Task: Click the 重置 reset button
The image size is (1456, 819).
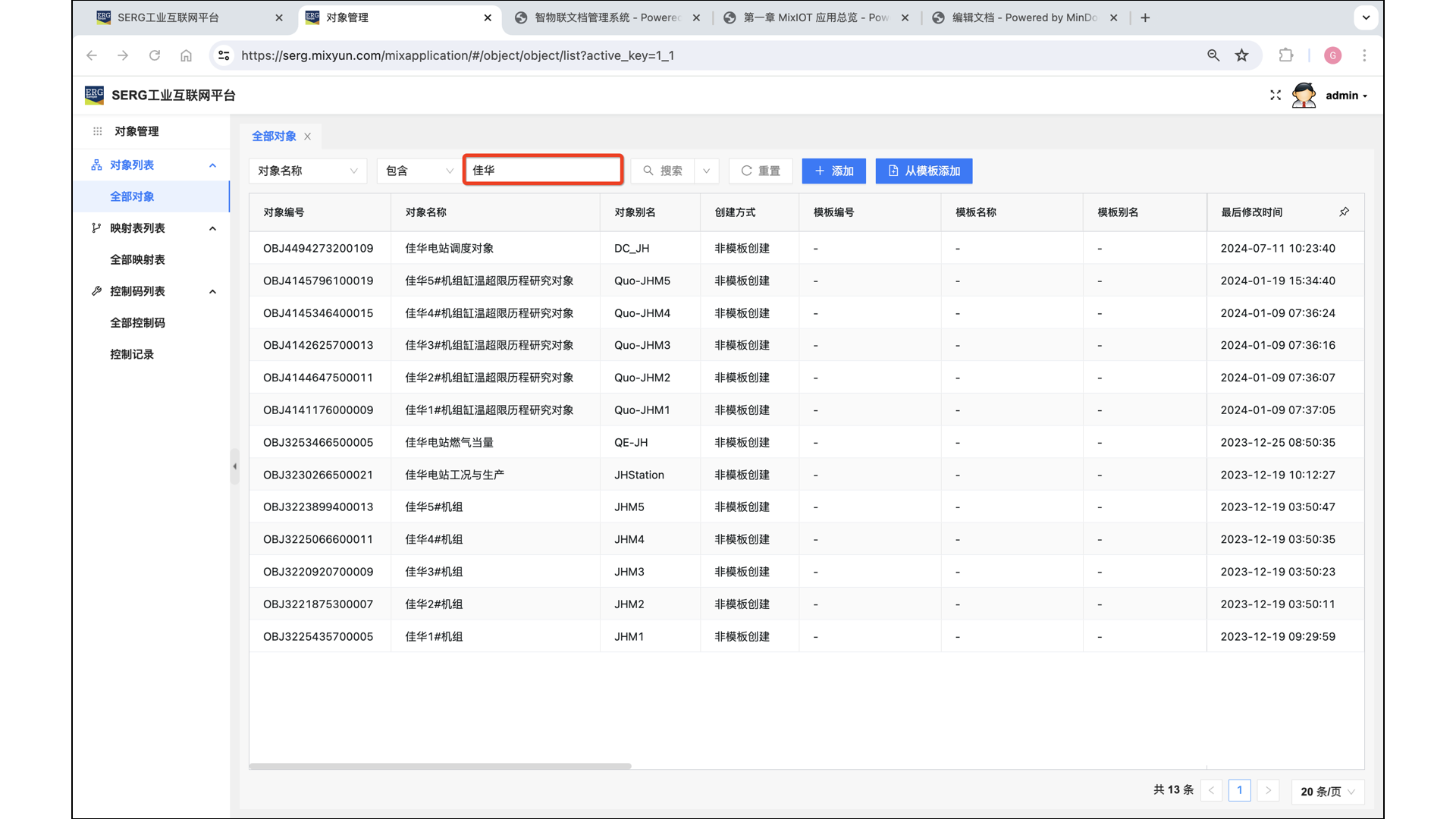Action: [761, 171]
